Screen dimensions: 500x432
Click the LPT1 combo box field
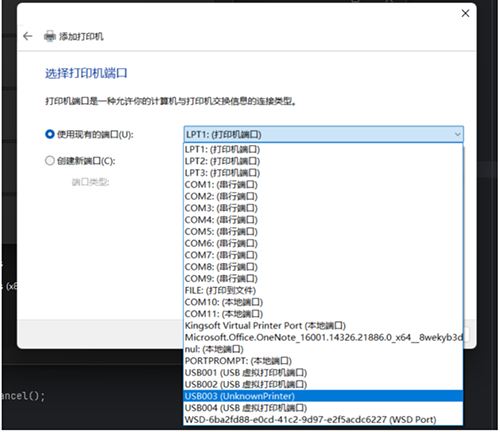(323, 134)
